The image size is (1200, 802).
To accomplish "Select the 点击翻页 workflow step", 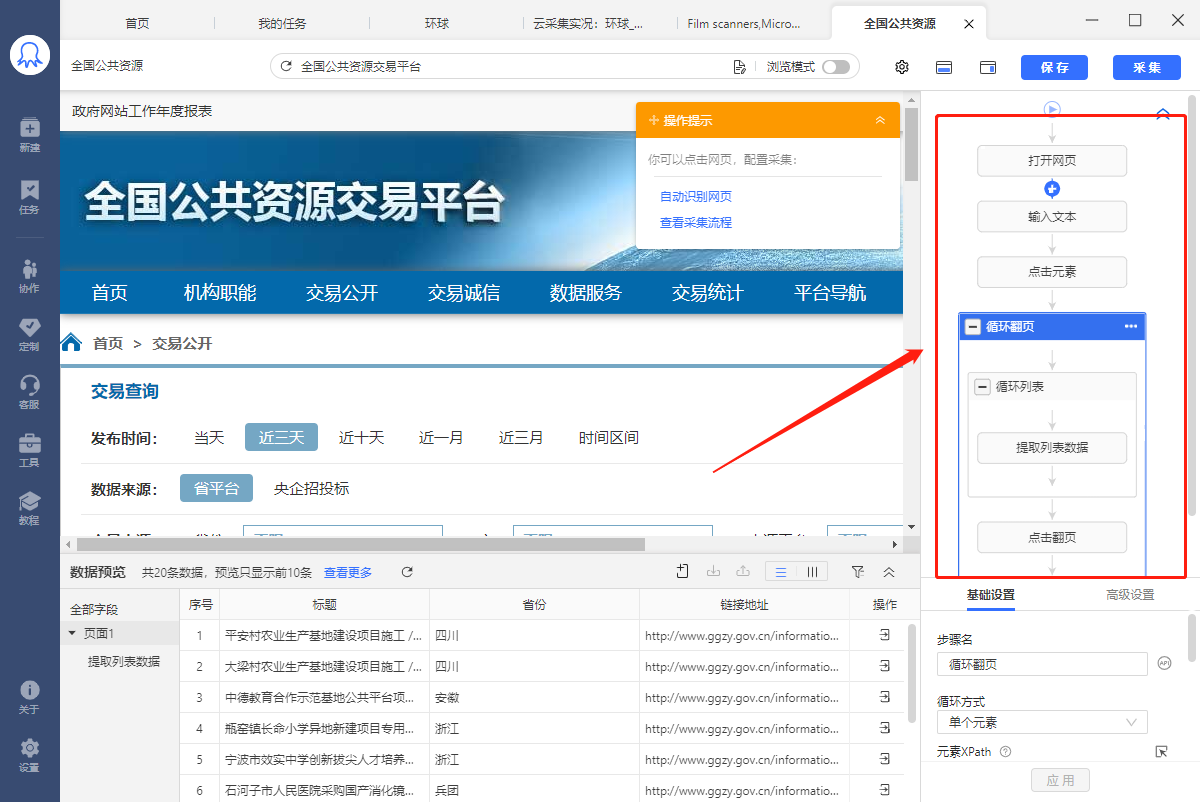I will (x=1052, y=537).
